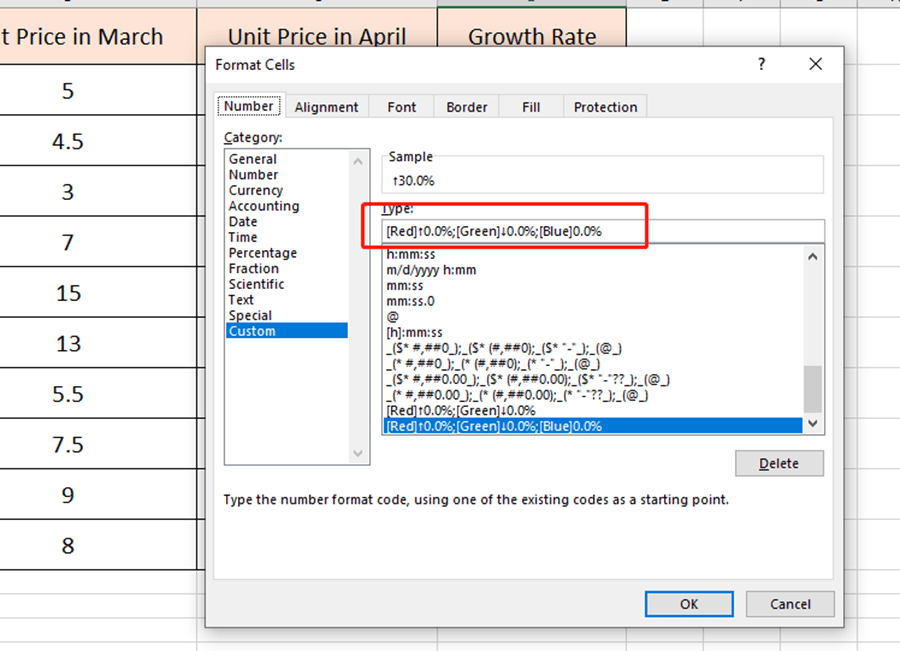Switch to the Border tab
Screen dimensions: 900x651
point(467,107)
